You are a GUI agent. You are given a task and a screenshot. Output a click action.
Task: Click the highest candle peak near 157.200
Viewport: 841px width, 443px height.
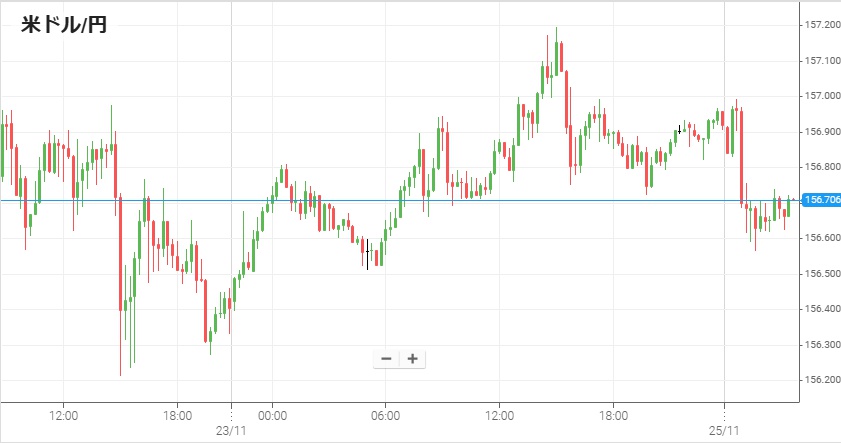click(x=556, y=30)
